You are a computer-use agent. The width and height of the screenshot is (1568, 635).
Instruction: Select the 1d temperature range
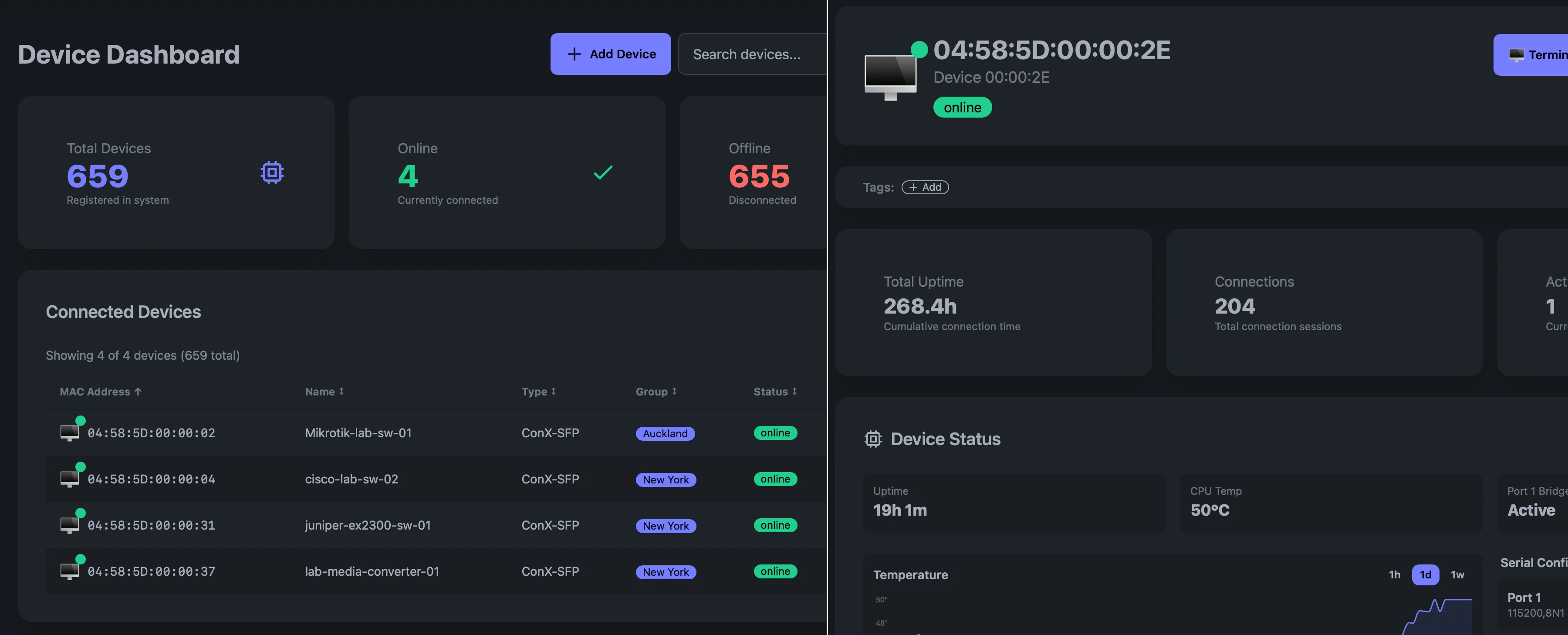(x=1426, y=575)
